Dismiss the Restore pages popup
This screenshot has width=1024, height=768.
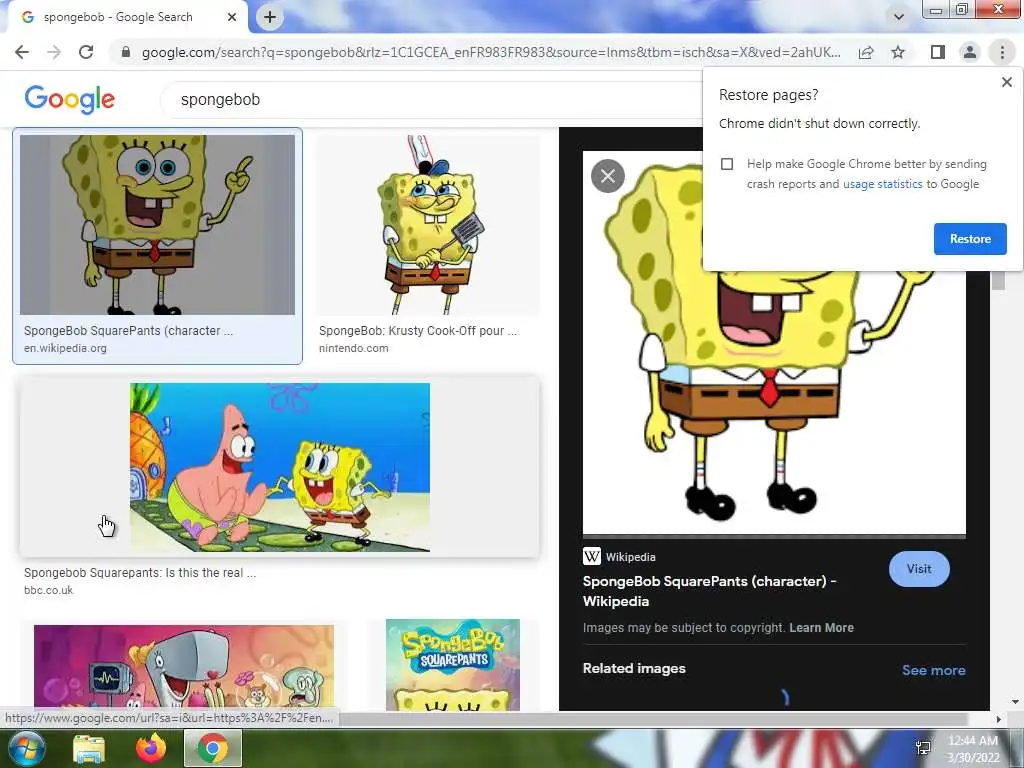click(x=1006, y=82)
